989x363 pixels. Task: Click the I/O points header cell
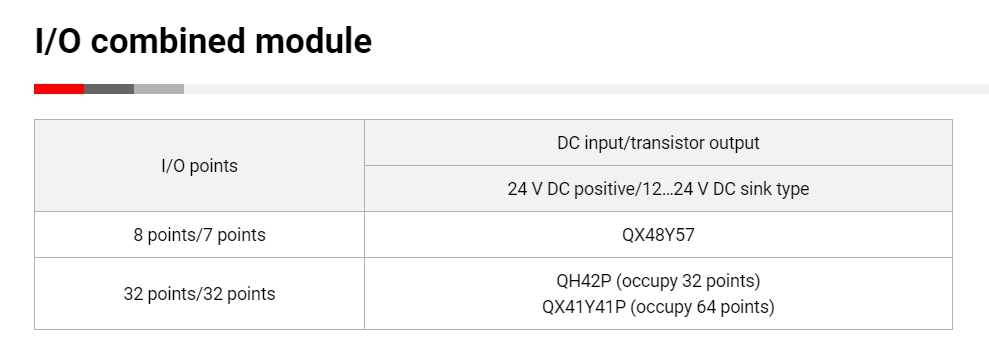(x=199, y=166)
